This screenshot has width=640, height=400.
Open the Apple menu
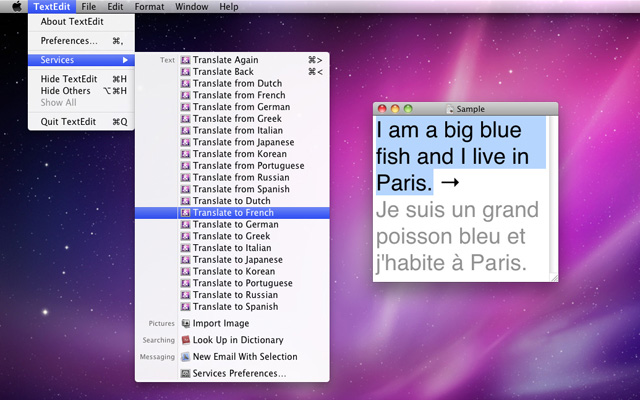tap(17, 7)
